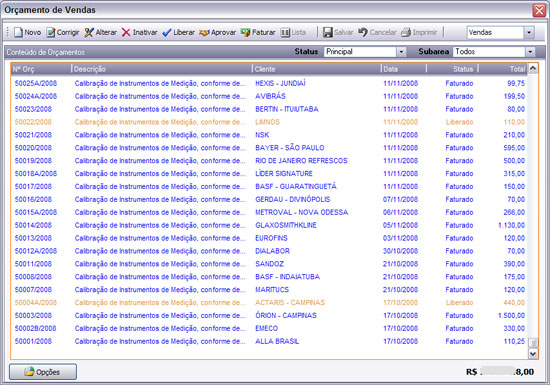Click client BASF - GUARATINGUETÁ
This screenshot has height=385, width=550.
click(x=296, y=186)
